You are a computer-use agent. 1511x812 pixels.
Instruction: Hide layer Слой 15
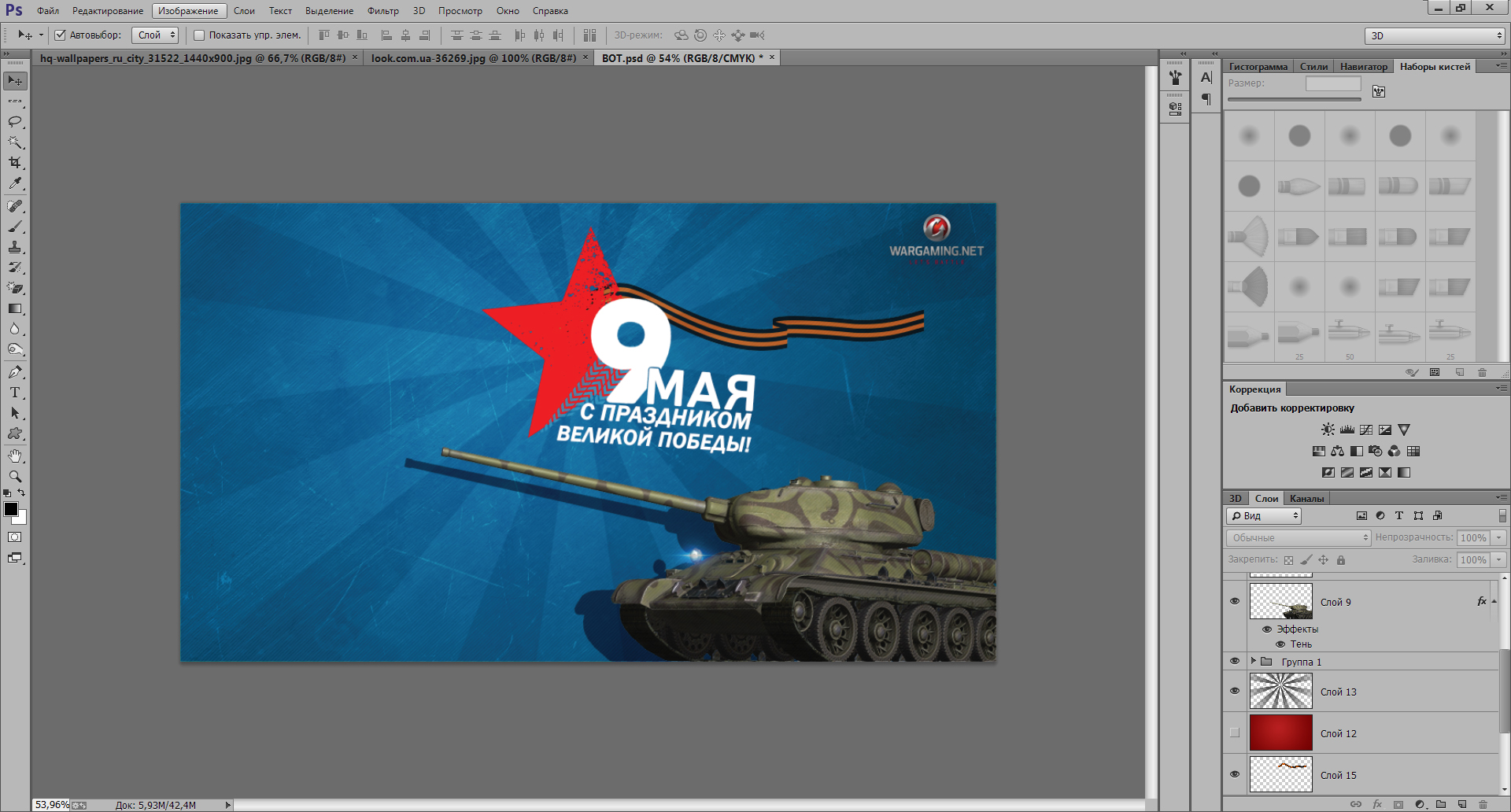(x=1235, y=774)
